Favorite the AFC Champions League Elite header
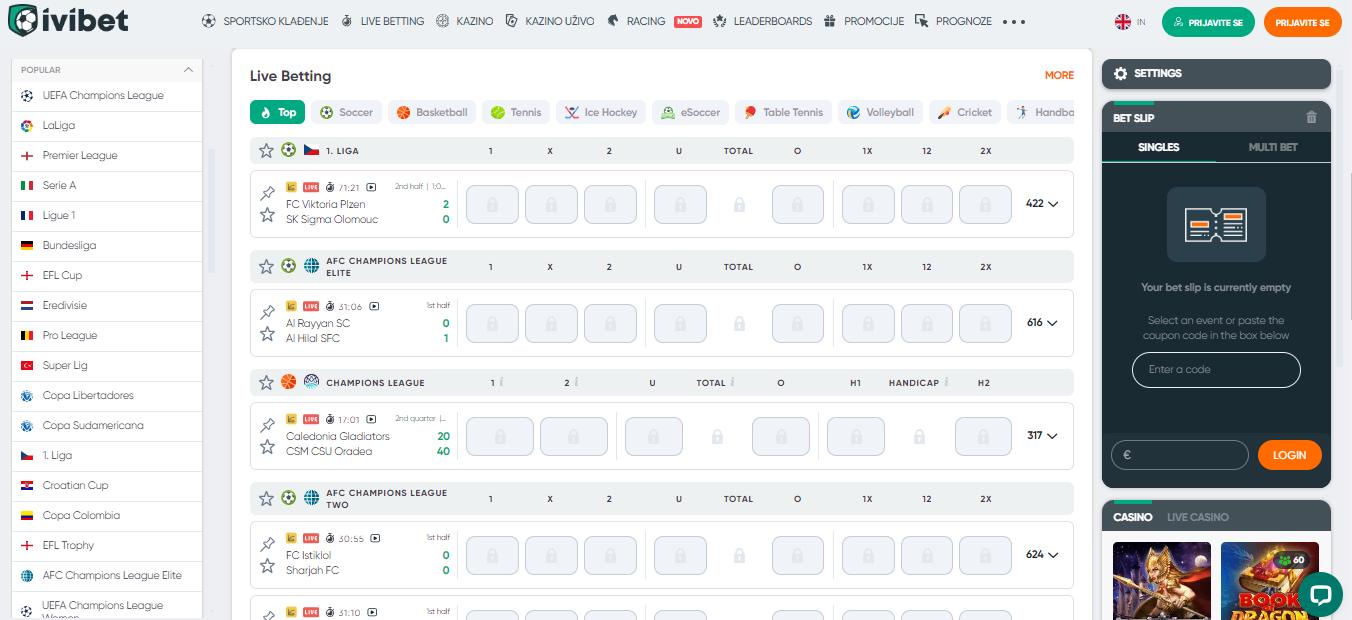 (266, 266)
